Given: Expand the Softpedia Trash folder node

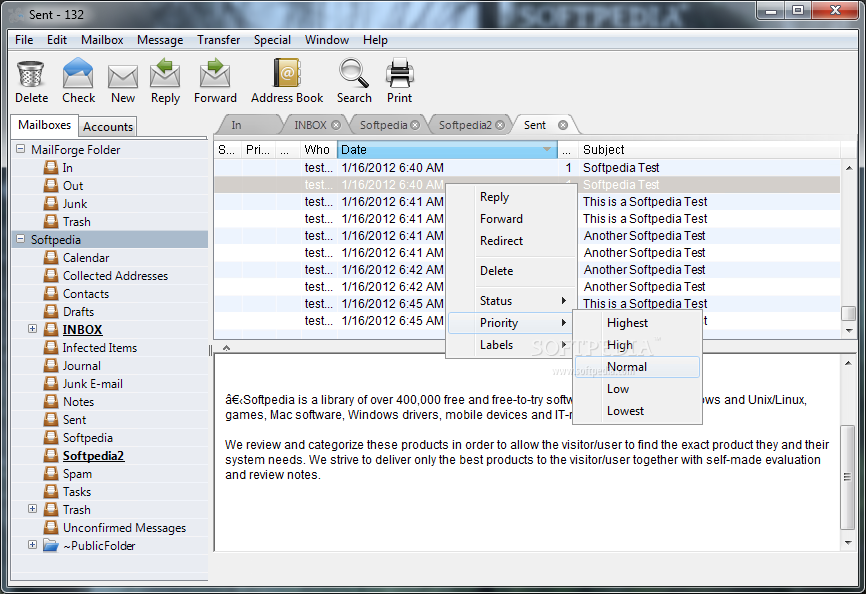Looking at the screenshot, I should click(x=33, y=509).
